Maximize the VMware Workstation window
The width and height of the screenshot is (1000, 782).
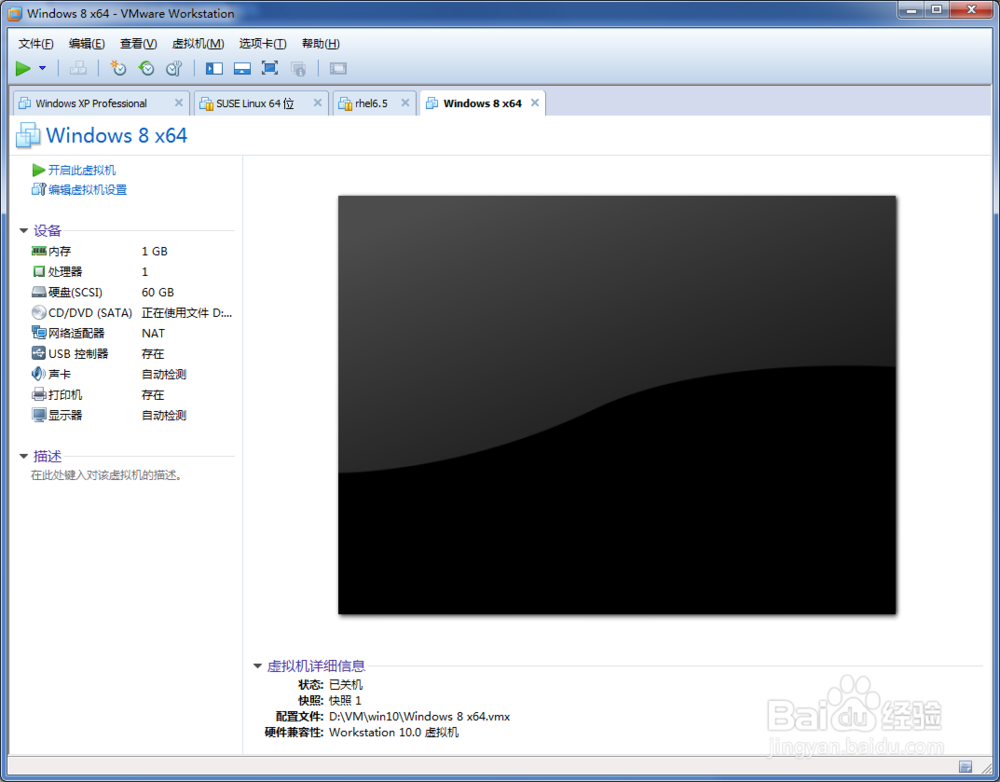tap(936, 10)
